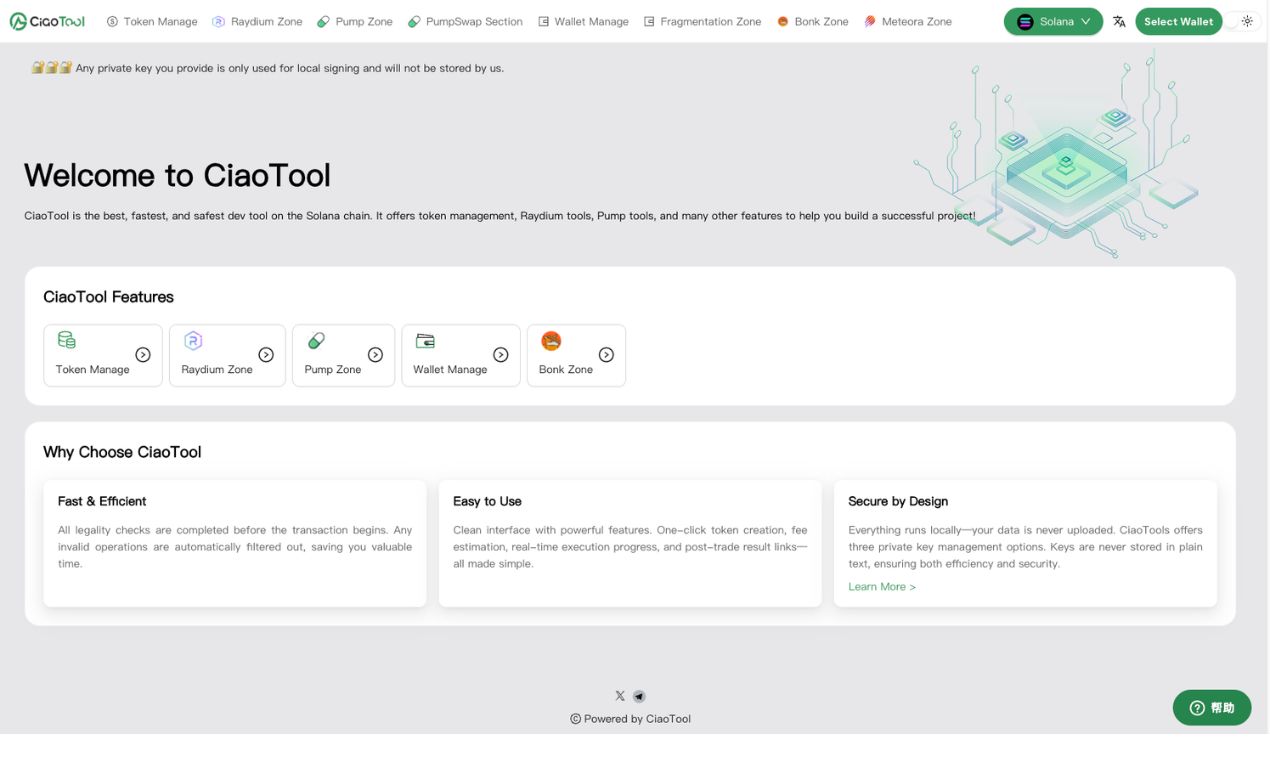Open the Telegram footer icon
This screenshot has height=760, width=1270.
[x=640, y=696]
